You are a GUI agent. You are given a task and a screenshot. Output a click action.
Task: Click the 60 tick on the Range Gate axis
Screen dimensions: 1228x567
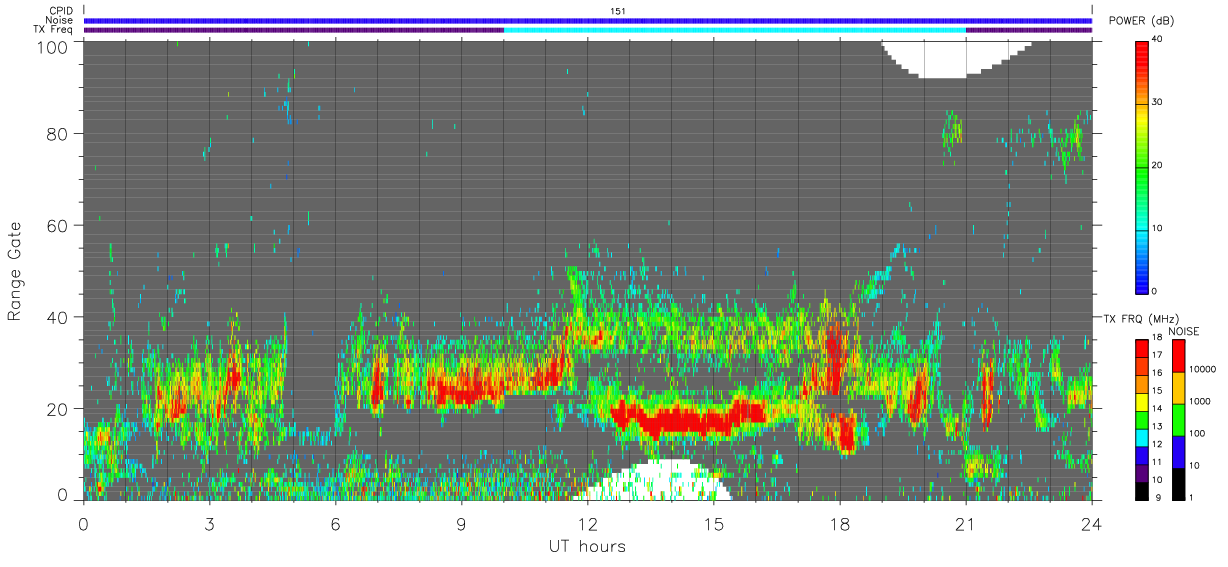pyautogui.click(x=57, y=225)
